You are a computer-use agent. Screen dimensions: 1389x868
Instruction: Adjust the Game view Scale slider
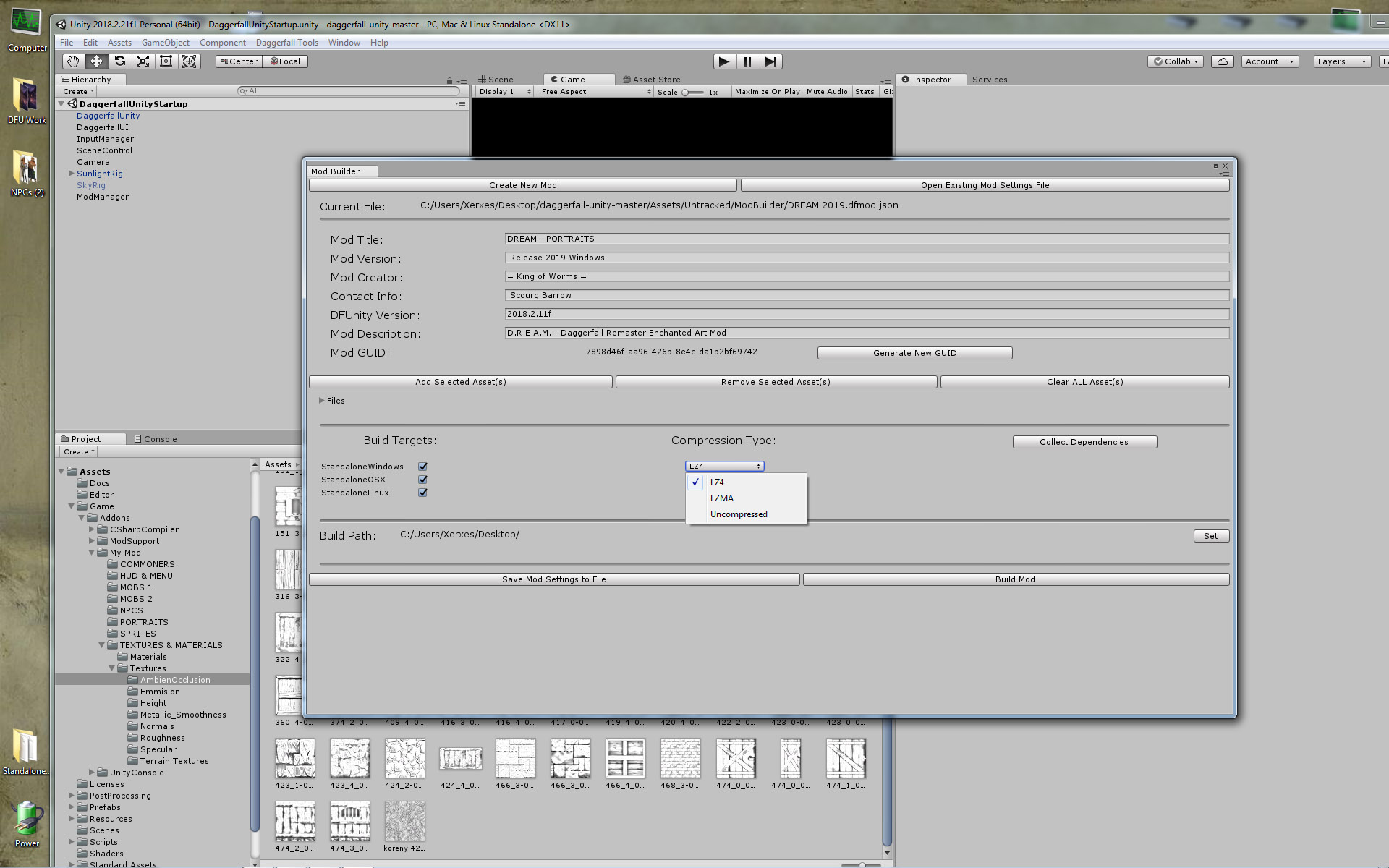point(693,93)
